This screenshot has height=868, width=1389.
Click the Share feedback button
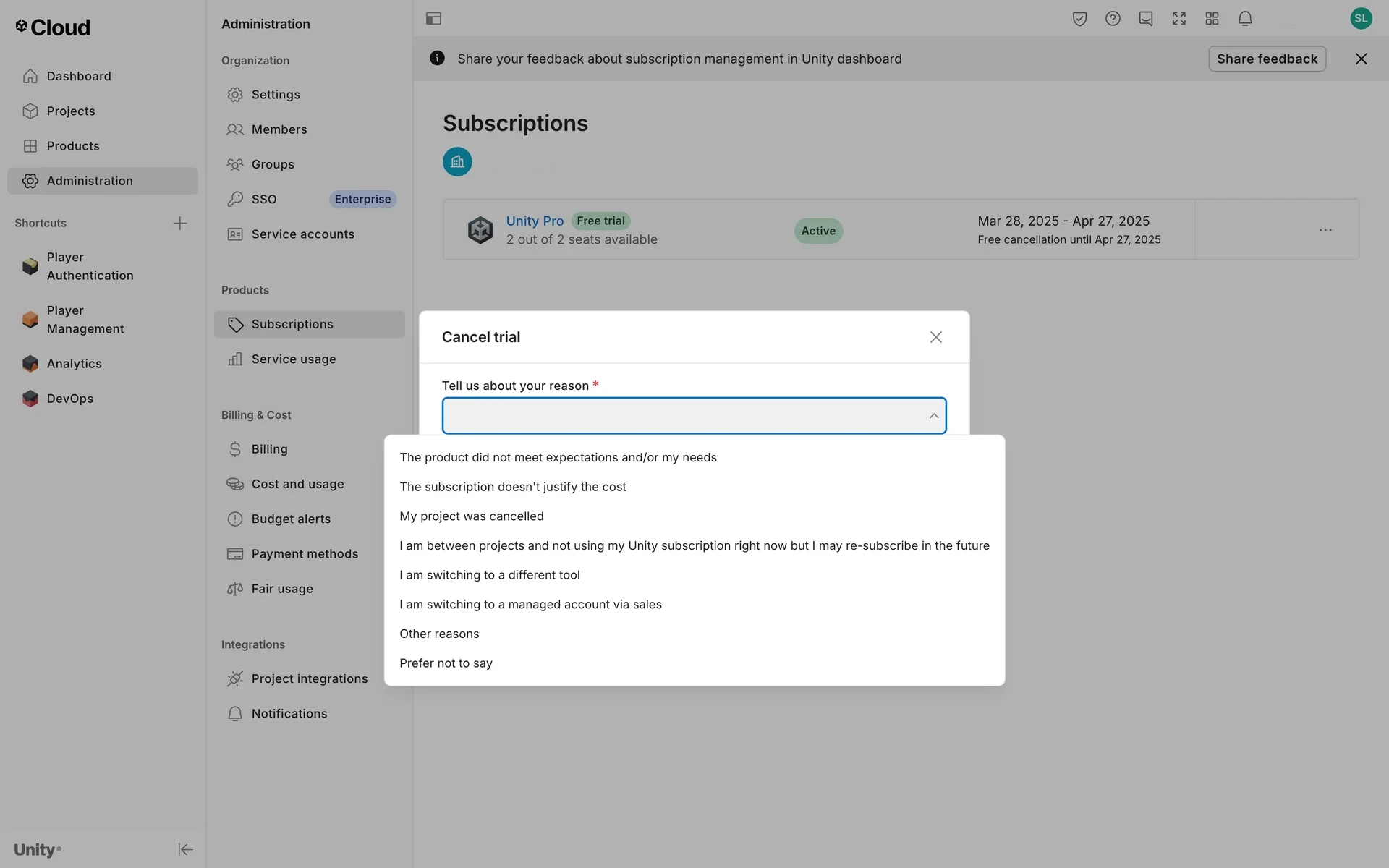point(1267,59)
